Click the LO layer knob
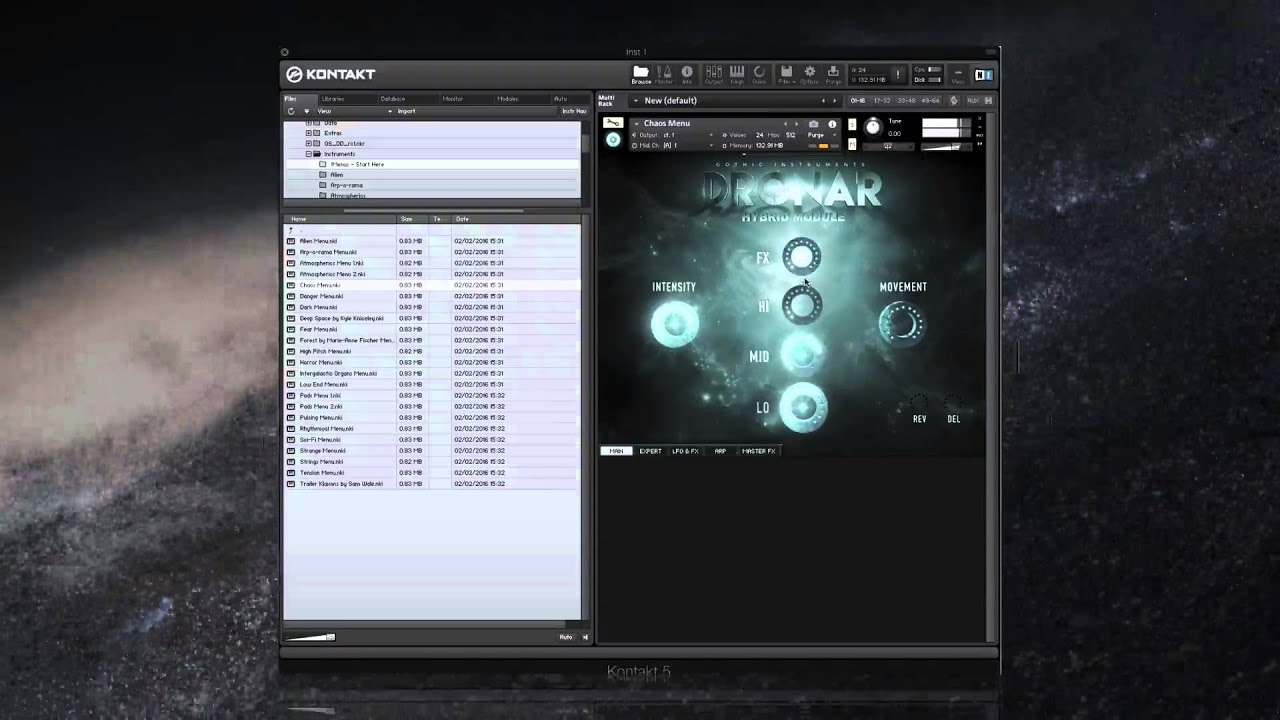Image resolution: width=1280 pixels, height=720 pixels. click(802, 407)
